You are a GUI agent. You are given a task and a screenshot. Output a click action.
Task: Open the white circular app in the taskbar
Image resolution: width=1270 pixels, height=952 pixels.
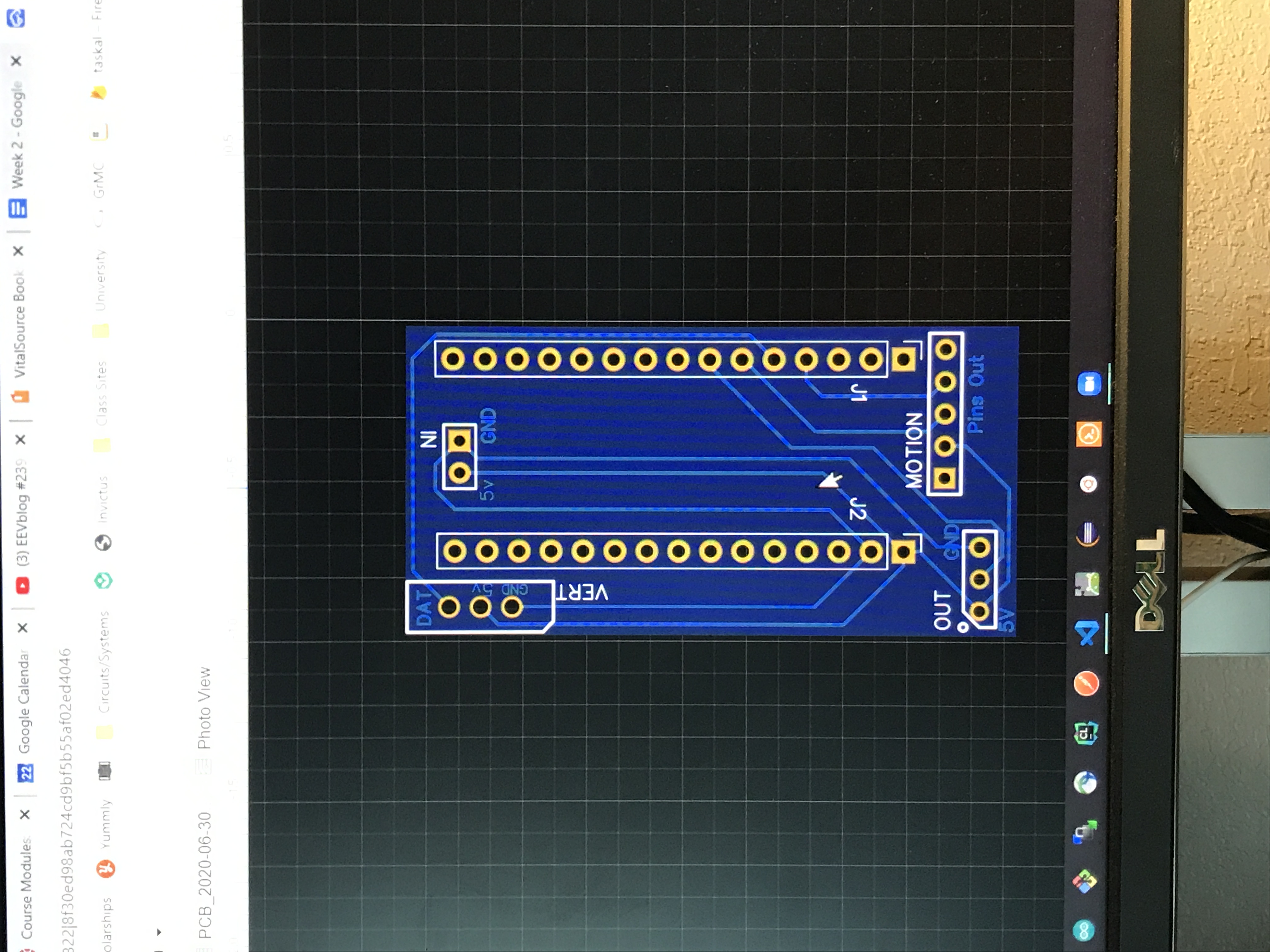point(1088,485)
